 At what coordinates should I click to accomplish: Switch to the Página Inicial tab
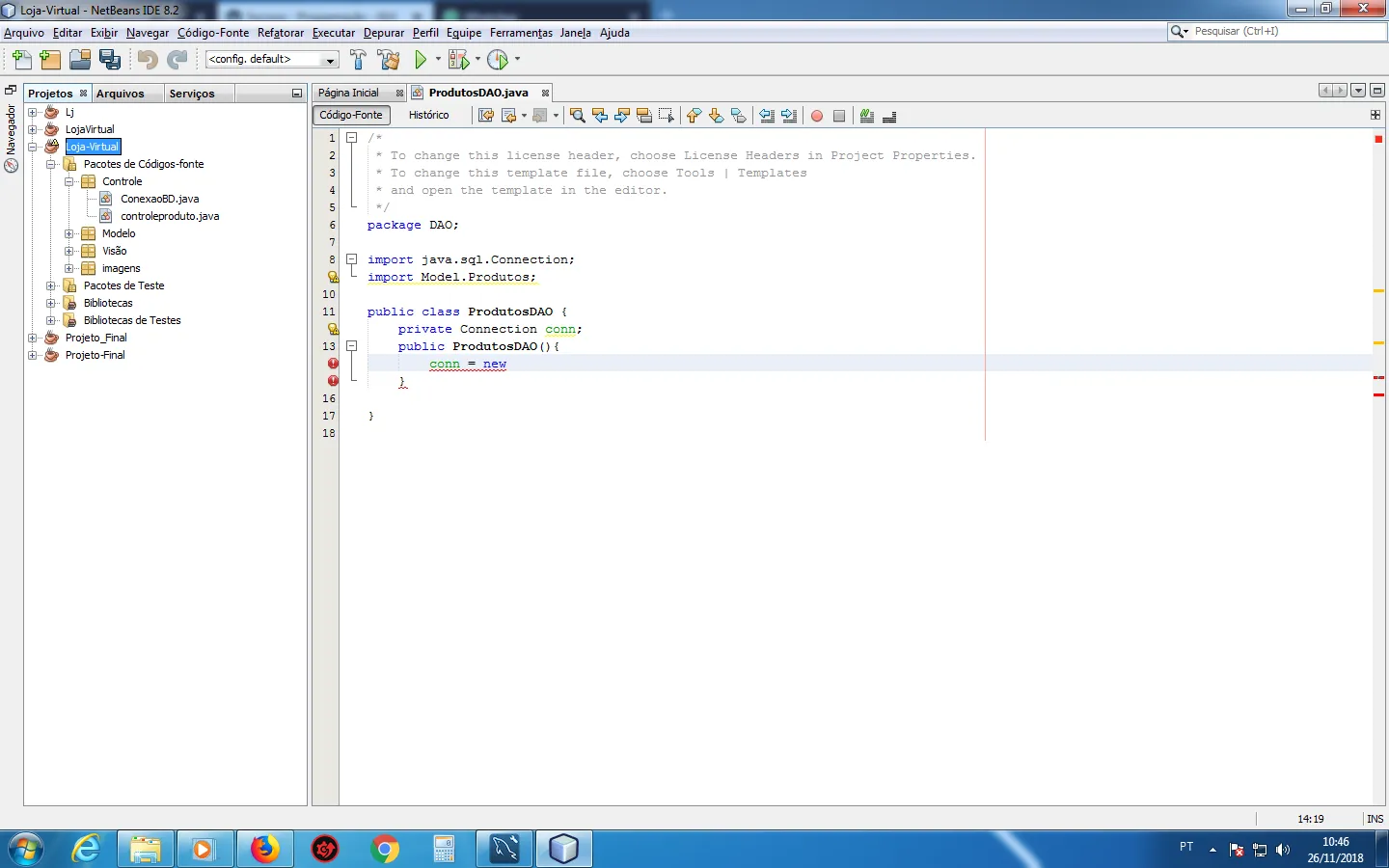(x=349, y=93)
